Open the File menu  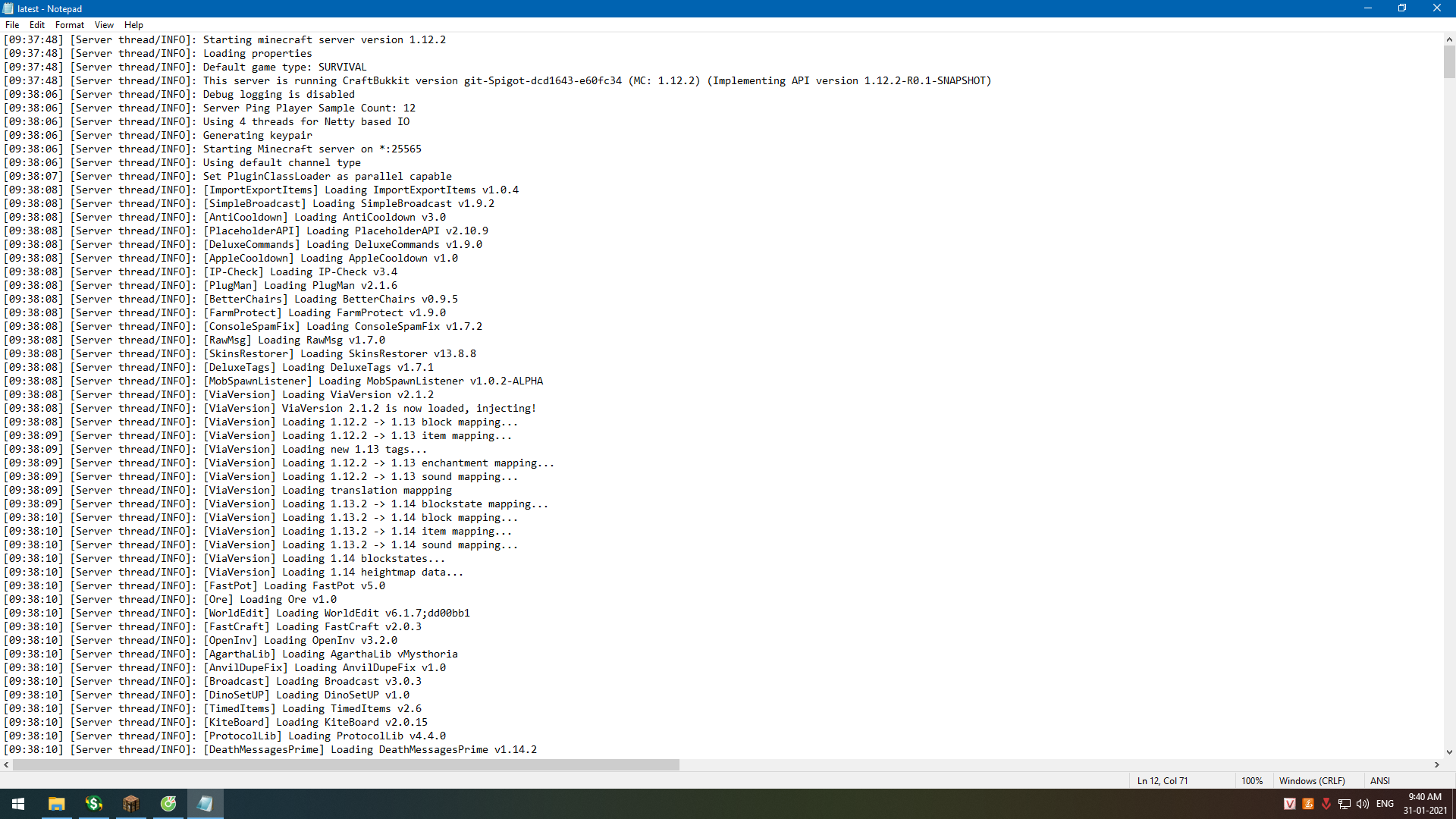coord(12,25)
